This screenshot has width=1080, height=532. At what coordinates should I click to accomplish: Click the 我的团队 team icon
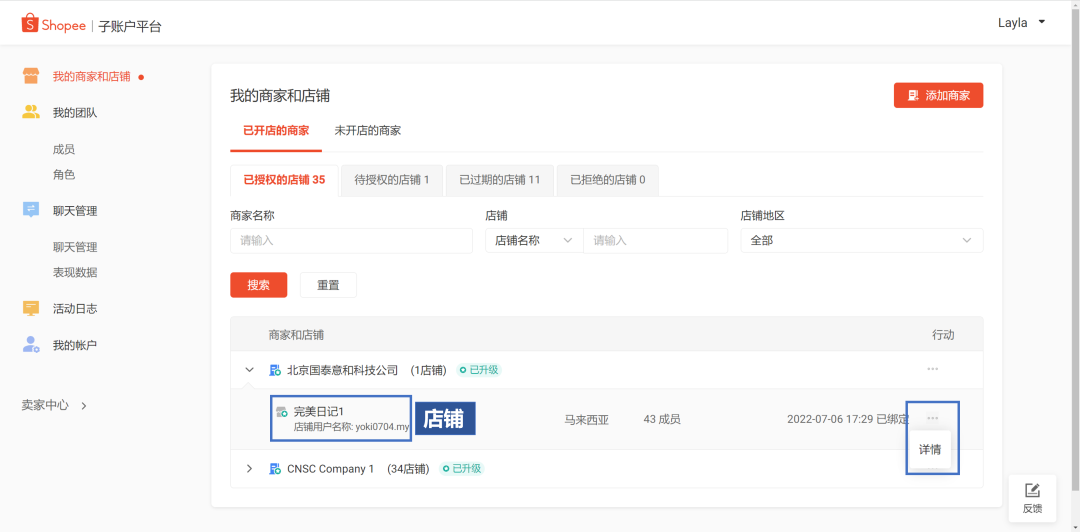pos(31,112)
